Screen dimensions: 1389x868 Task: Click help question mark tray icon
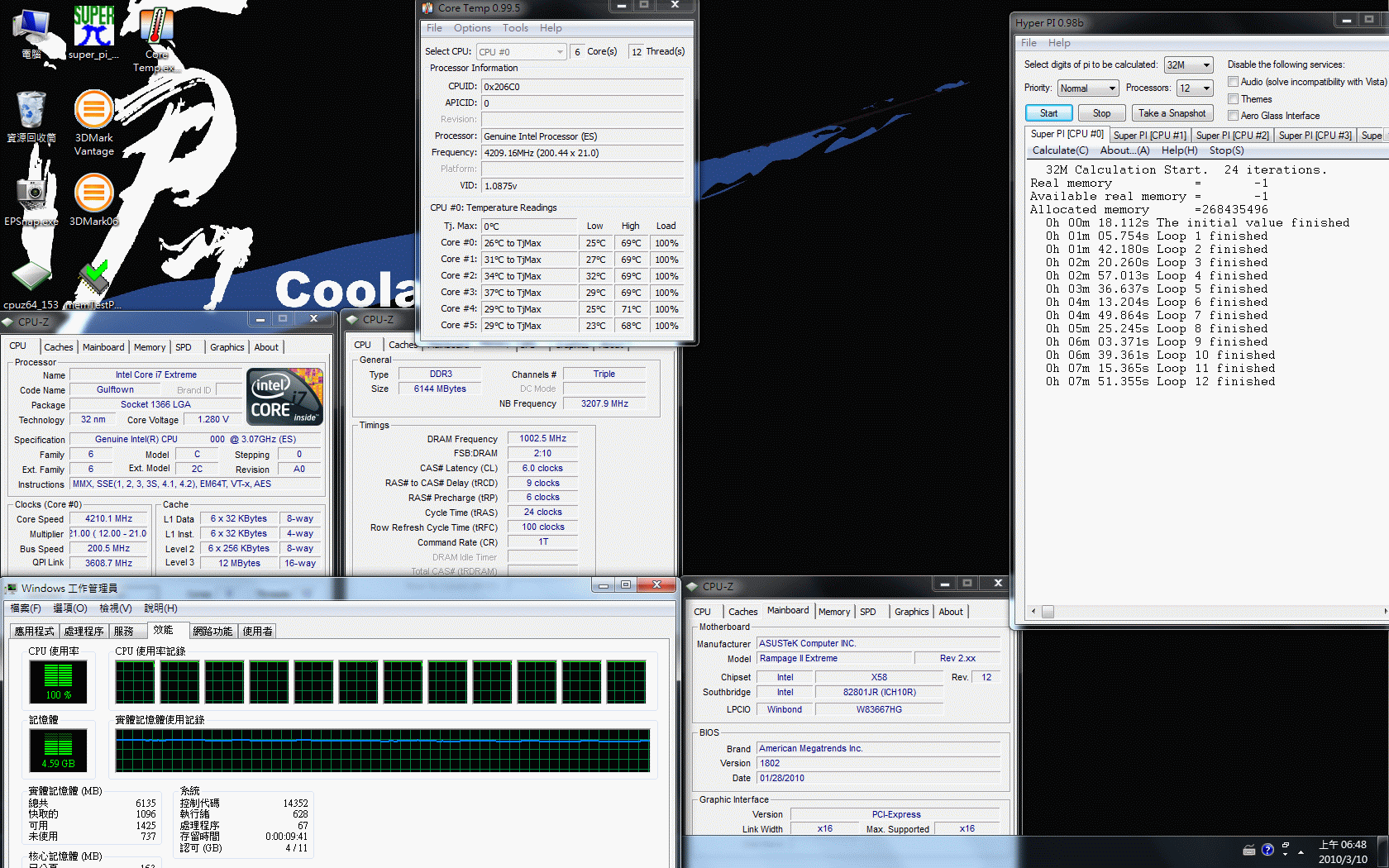(1267, 850)
